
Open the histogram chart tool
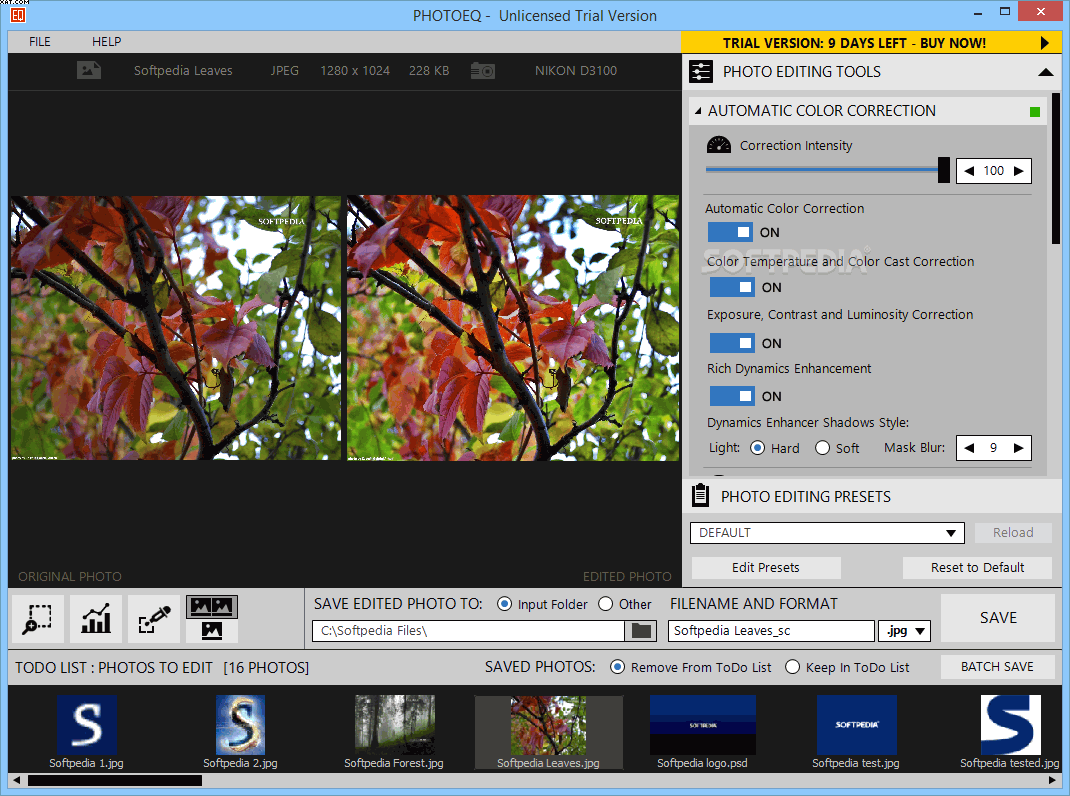pyautogui.click(x=96, y=619)
